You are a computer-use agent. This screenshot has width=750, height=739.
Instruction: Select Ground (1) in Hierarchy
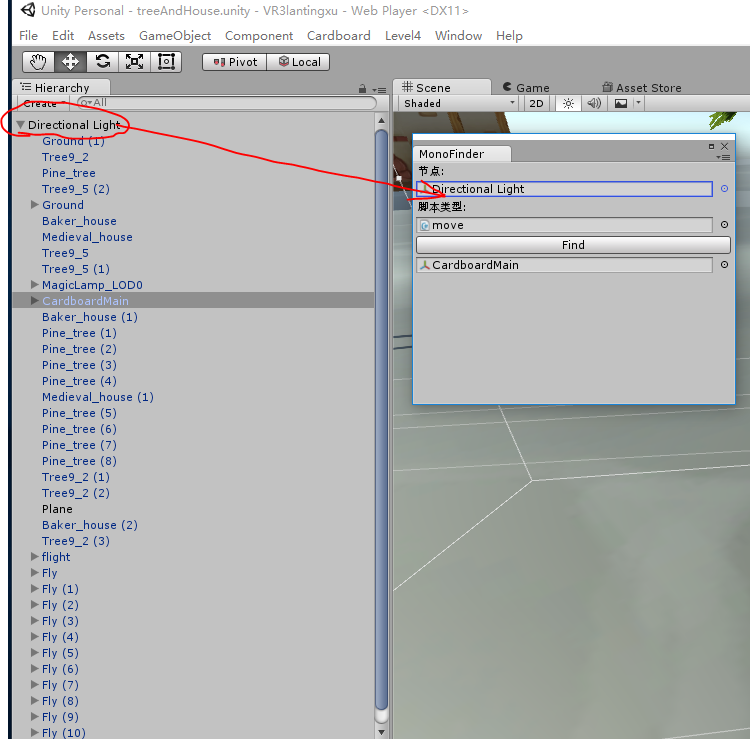pos(73,141)
